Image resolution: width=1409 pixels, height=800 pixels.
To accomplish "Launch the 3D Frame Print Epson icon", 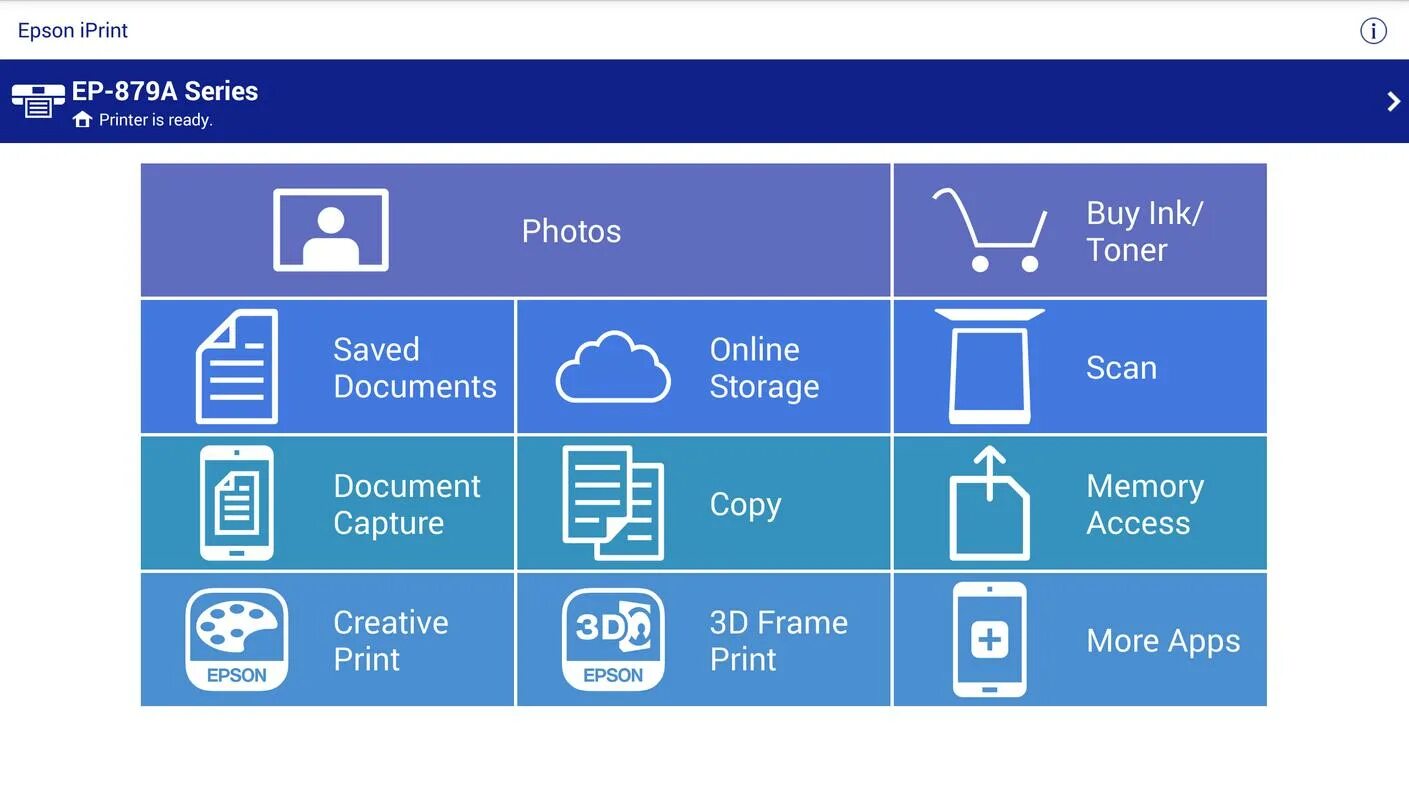I will click(x=613, y=640).
